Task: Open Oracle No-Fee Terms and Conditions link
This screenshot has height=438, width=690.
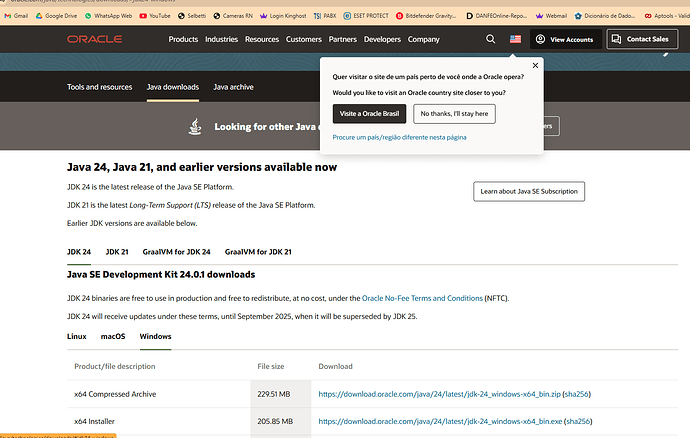Action: (422, 298)
